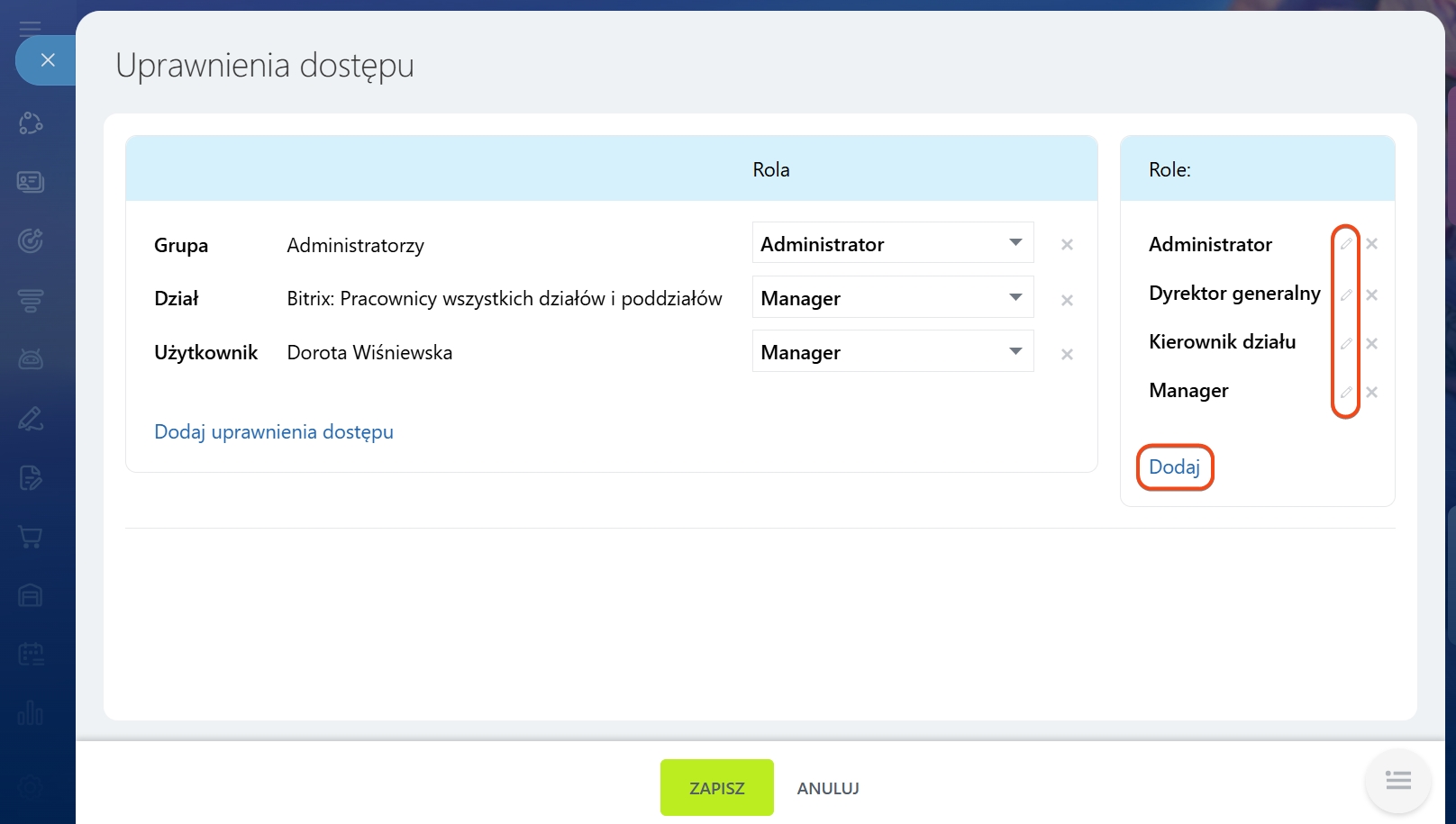Screen dimensions: 1456x824
Task: Click pencil icon next to Kierownik działu
Action: point(1345,343)
